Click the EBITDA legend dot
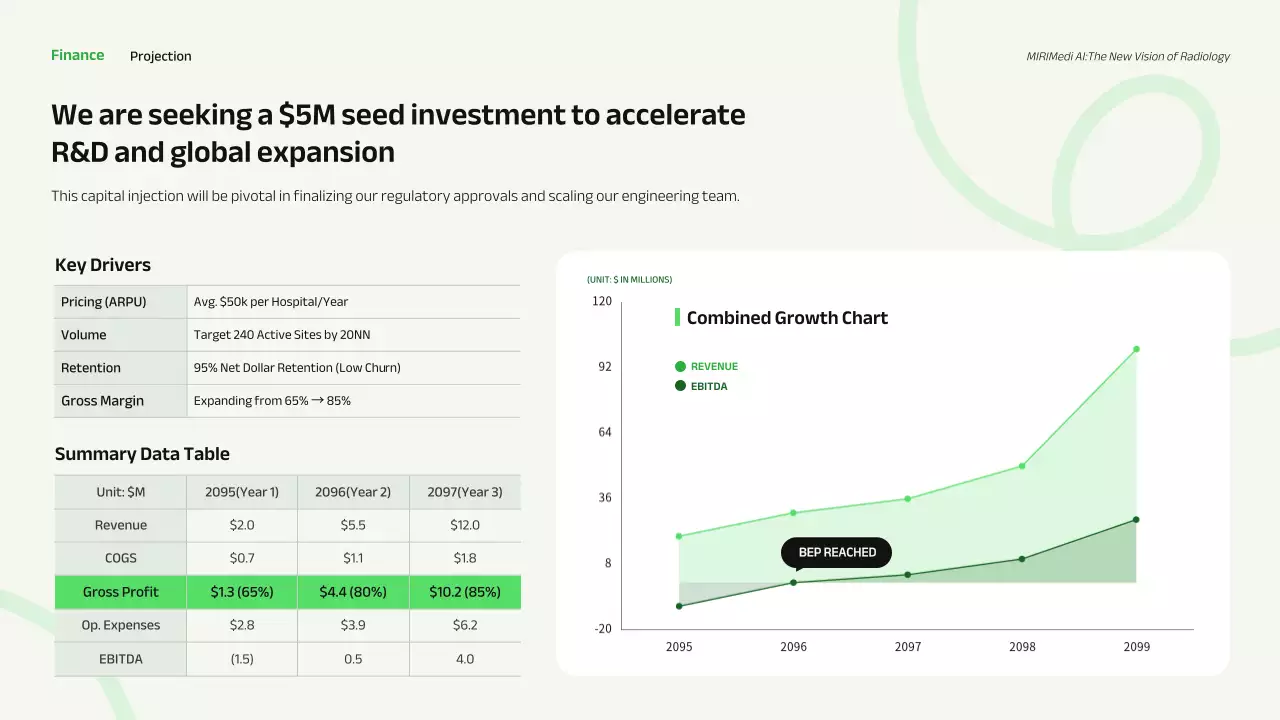1280x720 pixels. pyautogui.click(x=680, y=386)
